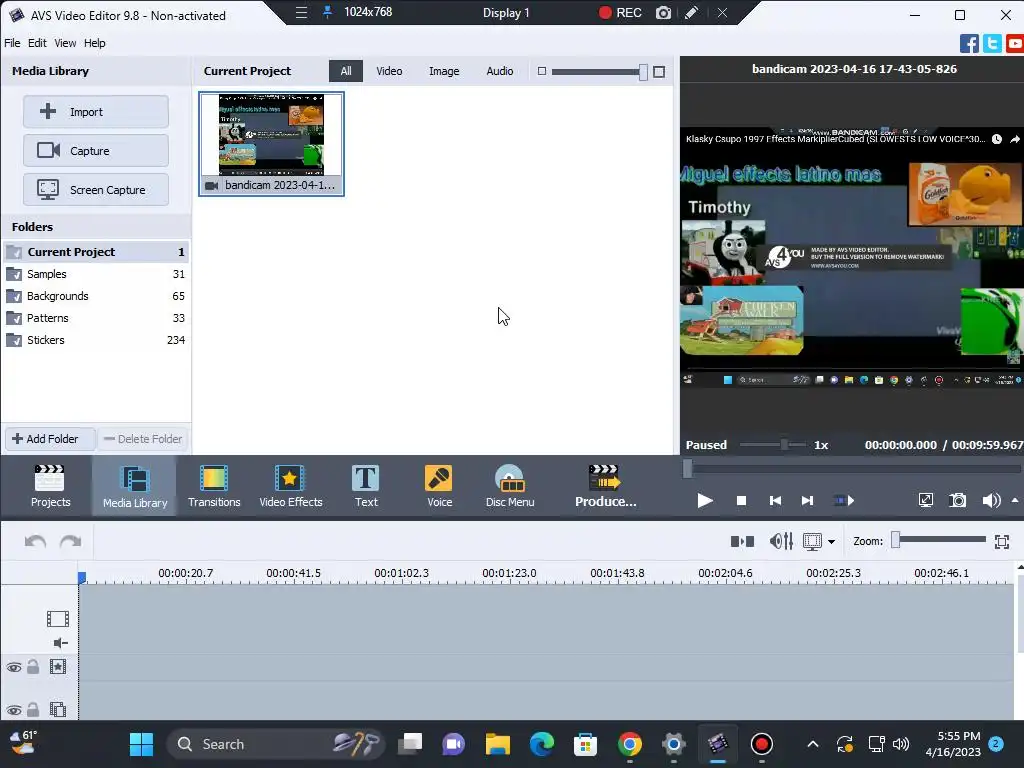Select the Patterns folder

pyautogui.click(x=96, y=318)
